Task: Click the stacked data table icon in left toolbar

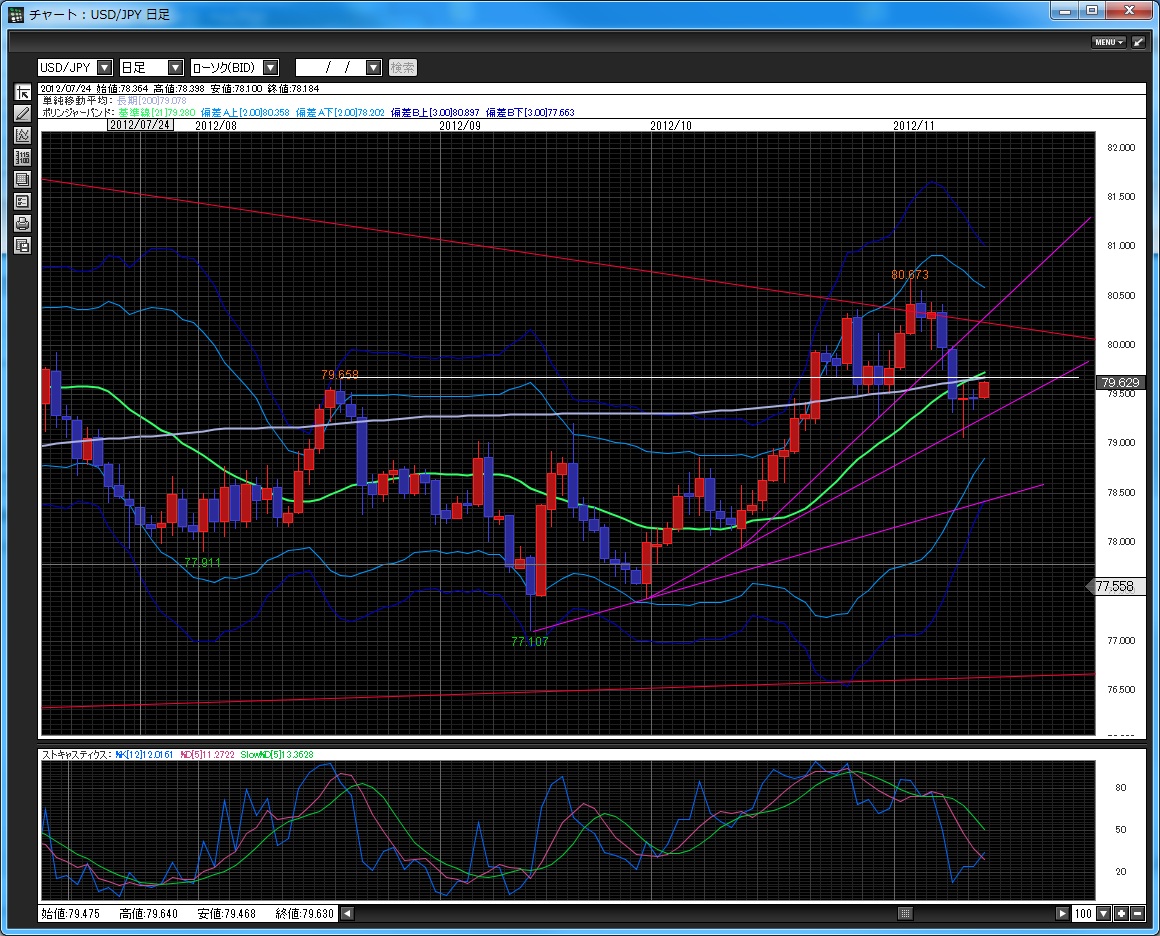Action: [22, 179]
